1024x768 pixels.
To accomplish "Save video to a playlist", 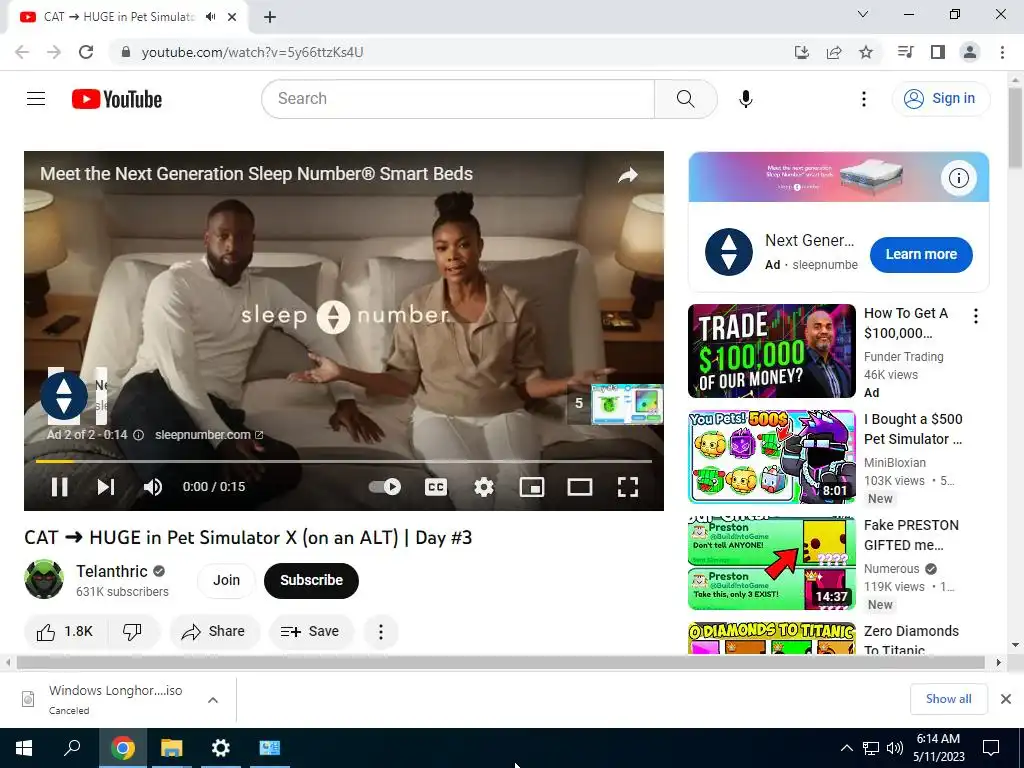I will 310,632.
